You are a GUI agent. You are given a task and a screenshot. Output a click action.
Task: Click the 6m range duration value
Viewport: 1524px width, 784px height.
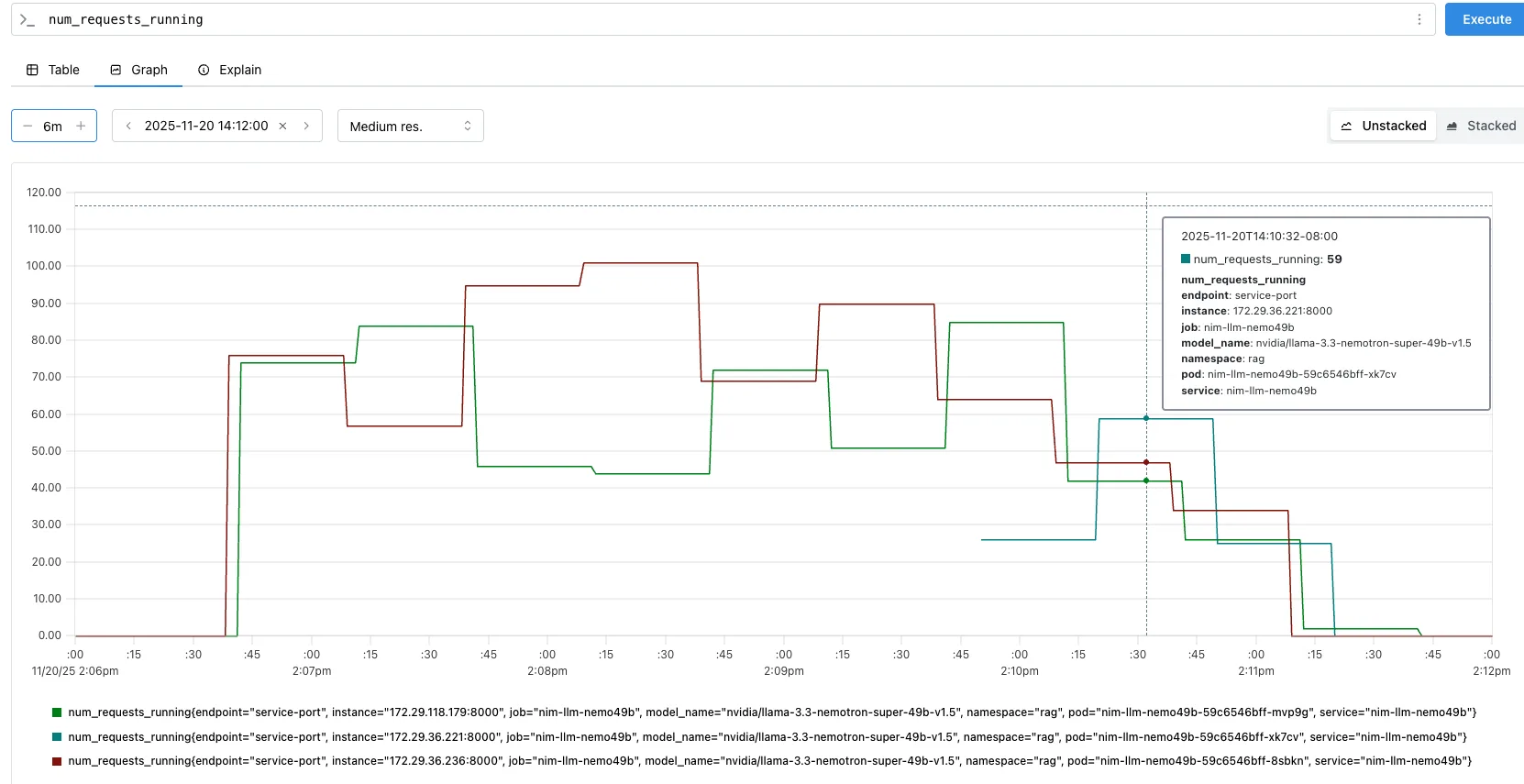[x=53, y=127]
